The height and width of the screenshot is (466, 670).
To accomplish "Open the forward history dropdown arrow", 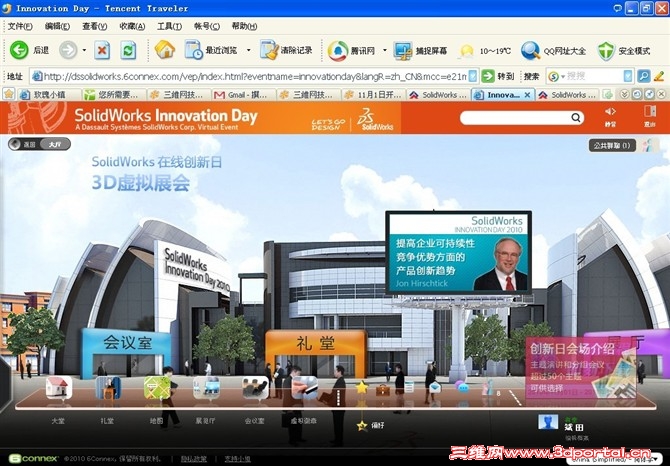I will pyautogui.click(x=84, y=50).
